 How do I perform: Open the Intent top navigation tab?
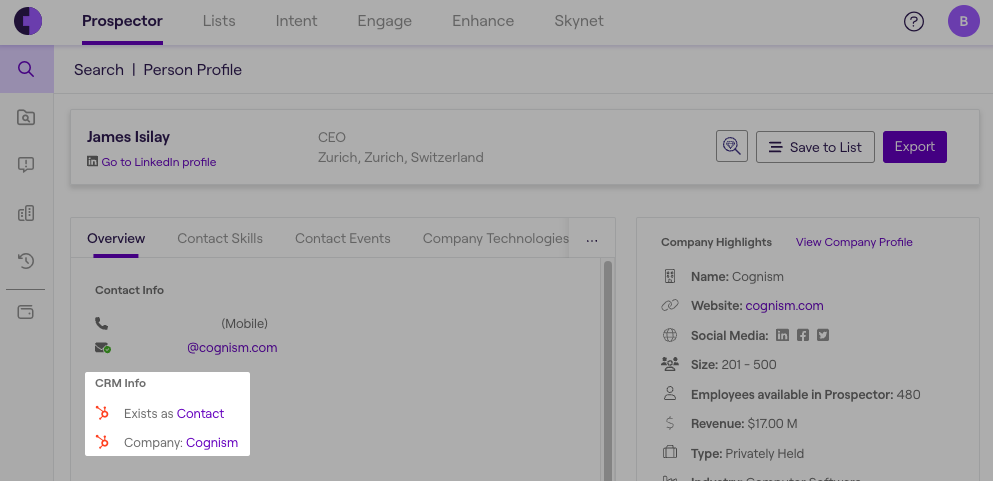(296, 21)
